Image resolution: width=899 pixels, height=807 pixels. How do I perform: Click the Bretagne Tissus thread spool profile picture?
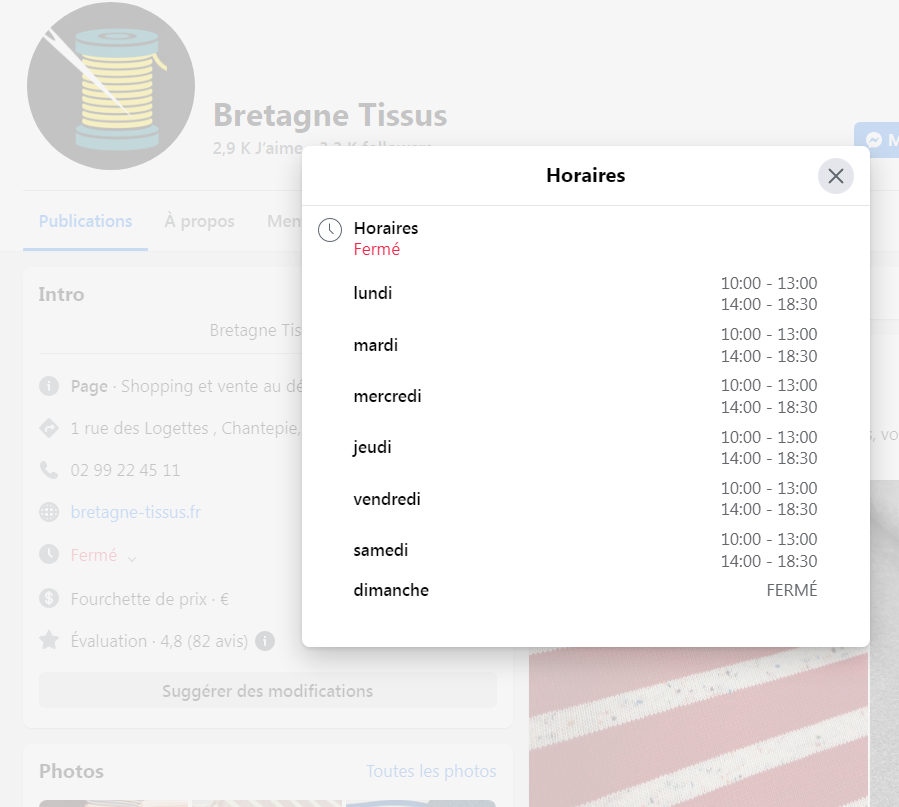(x=111, y=86)
